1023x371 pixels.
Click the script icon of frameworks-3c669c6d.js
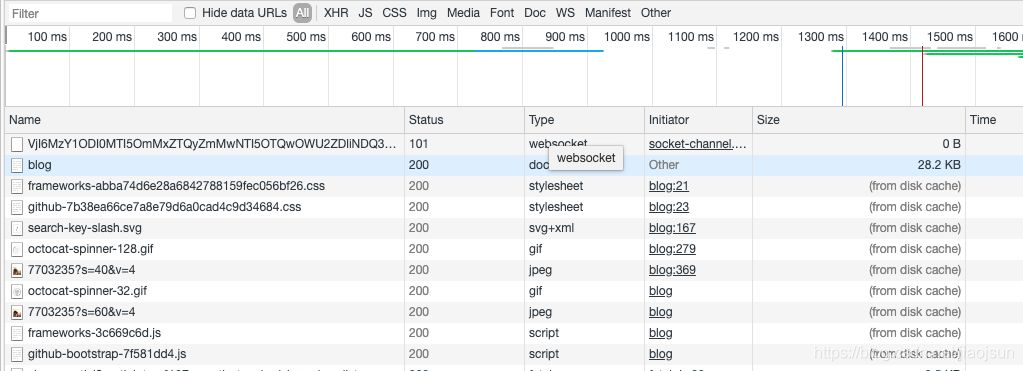[17, 333]
